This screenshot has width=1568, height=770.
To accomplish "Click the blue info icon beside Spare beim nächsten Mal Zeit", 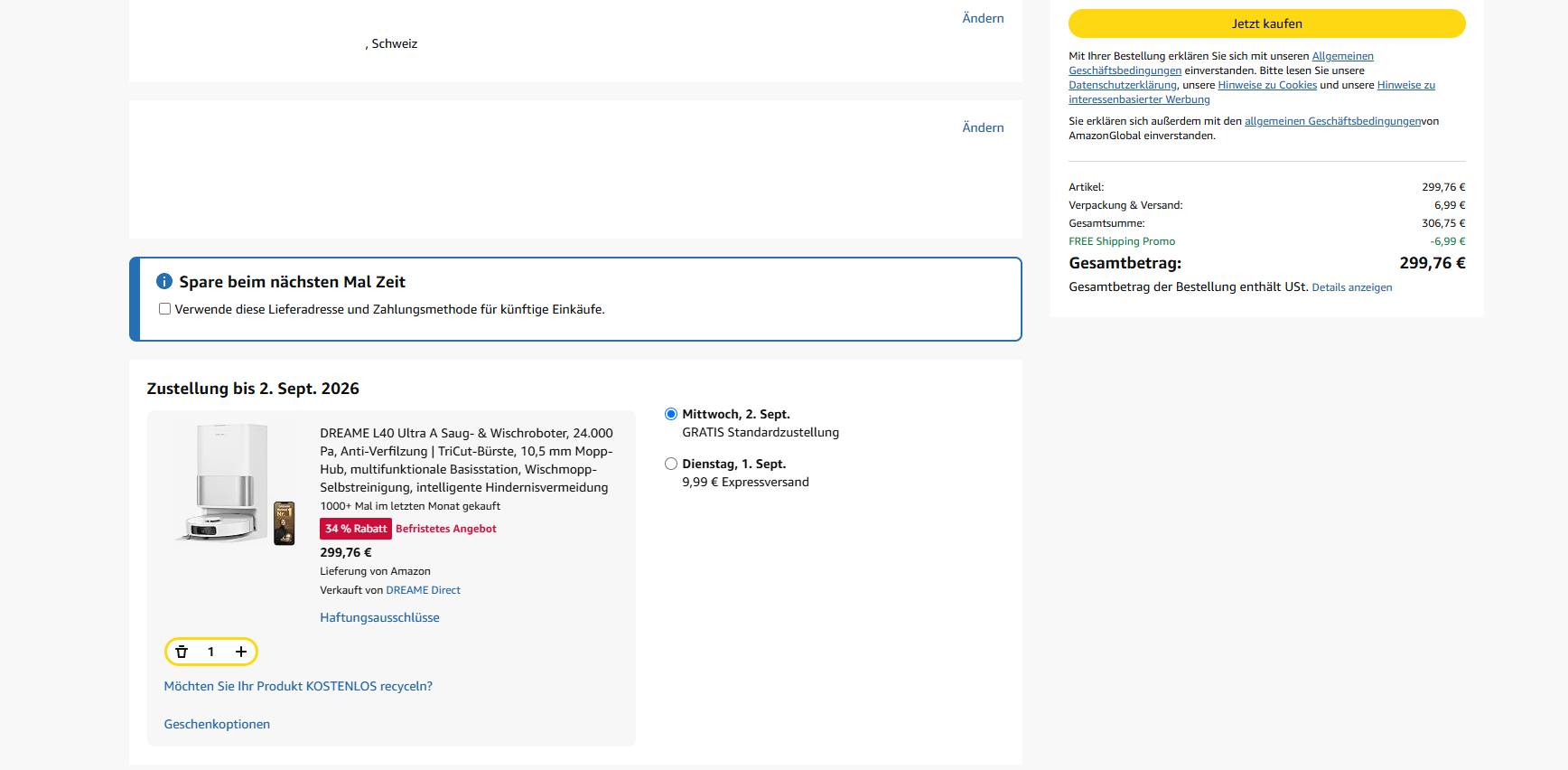I will coord(164,281).
